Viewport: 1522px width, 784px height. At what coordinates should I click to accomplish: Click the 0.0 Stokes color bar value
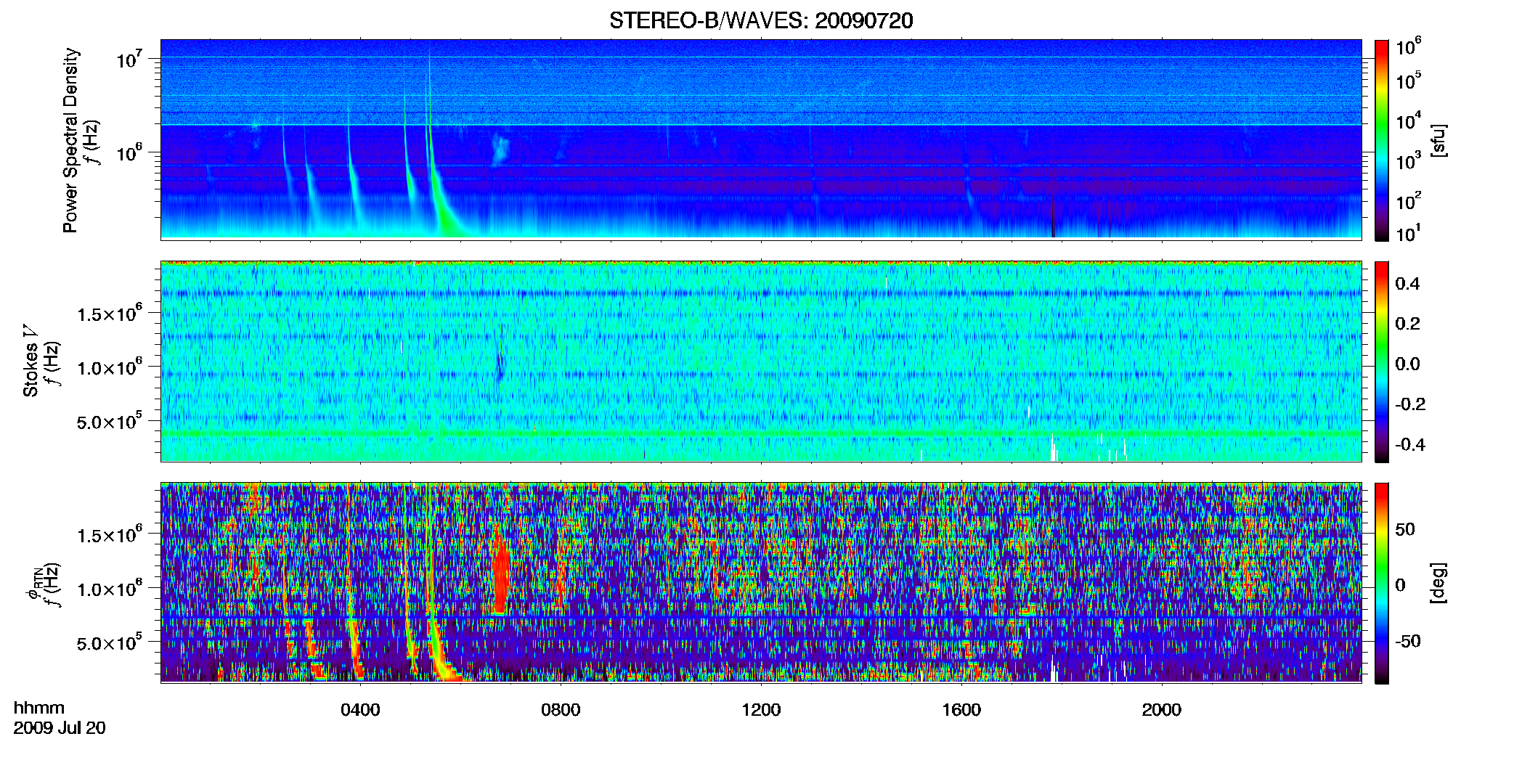(1407, 364)
